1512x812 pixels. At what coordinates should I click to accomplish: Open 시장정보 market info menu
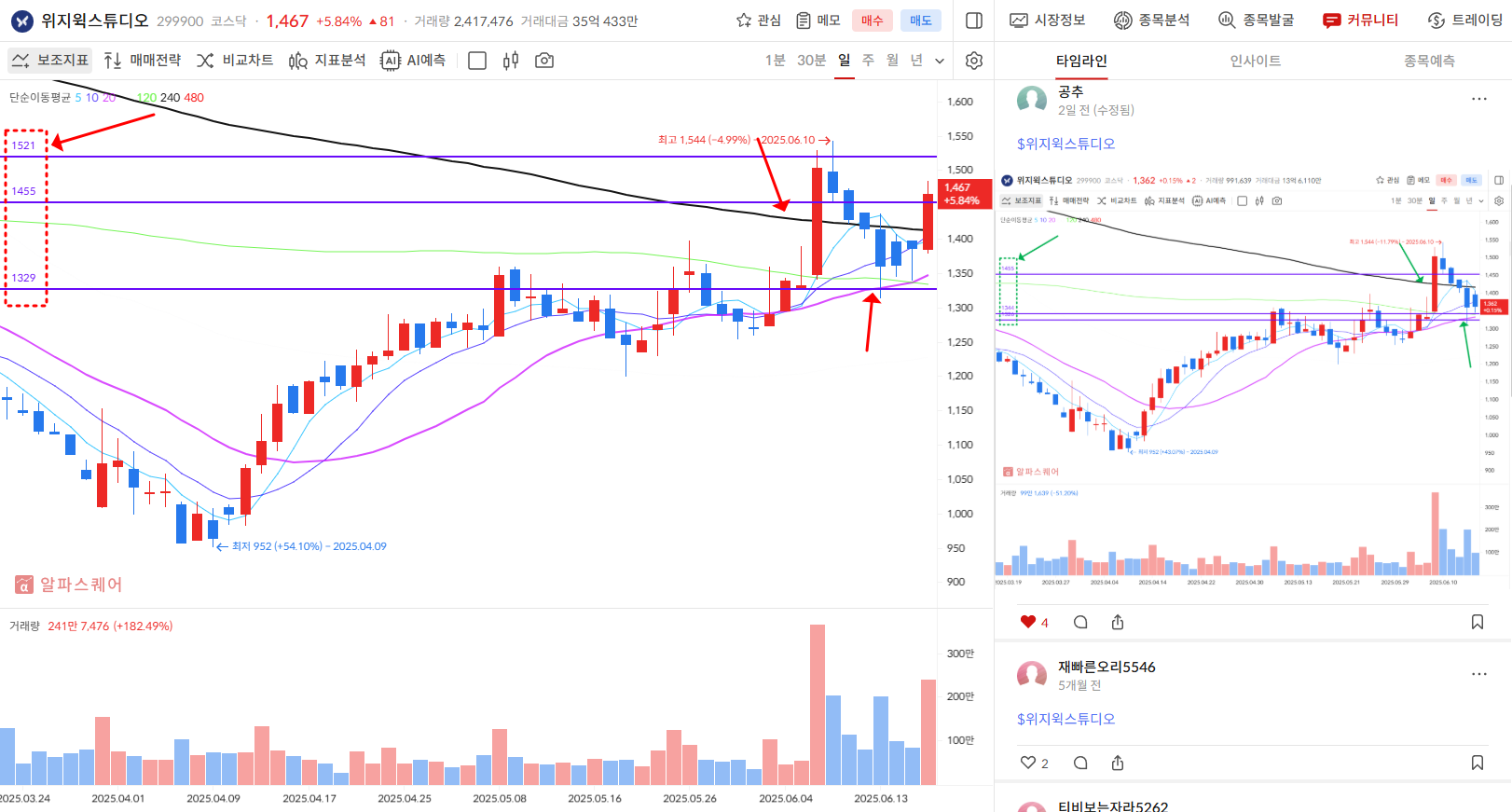pos(1048,21)
